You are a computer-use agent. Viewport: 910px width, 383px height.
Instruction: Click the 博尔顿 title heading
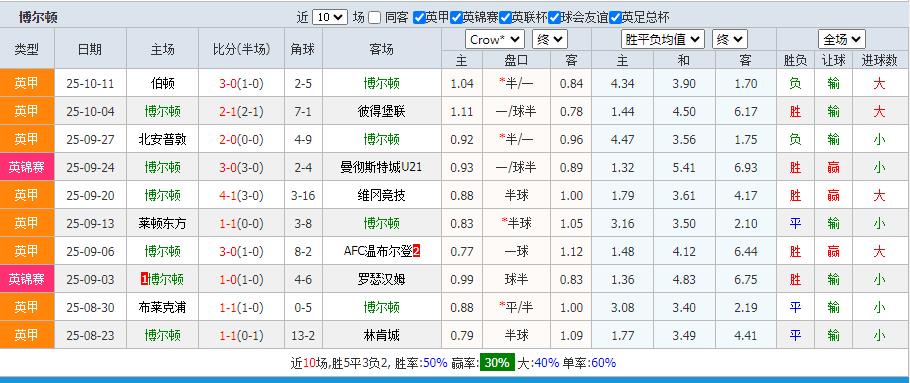click(x=38, y=17)
